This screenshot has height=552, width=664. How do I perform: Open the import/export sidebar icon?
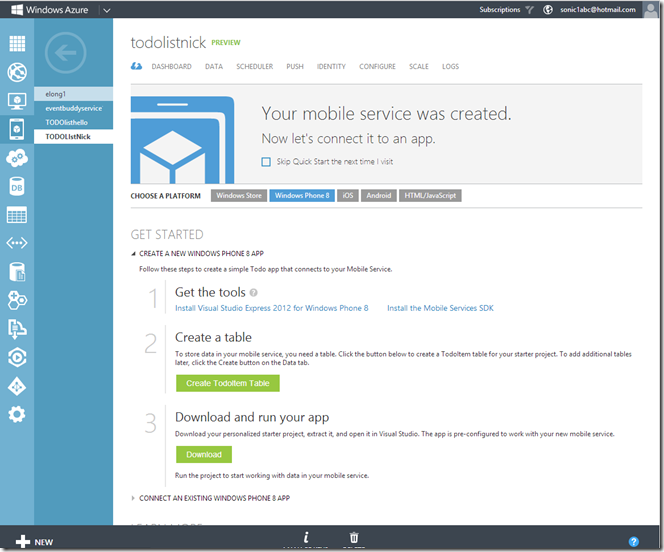(17, 329)
